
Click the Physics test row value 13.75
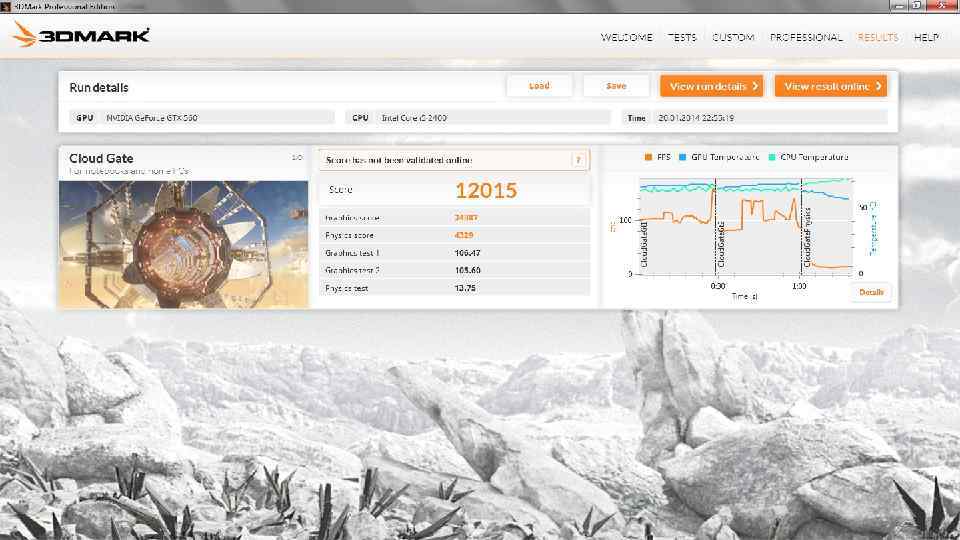coord(465,288)
